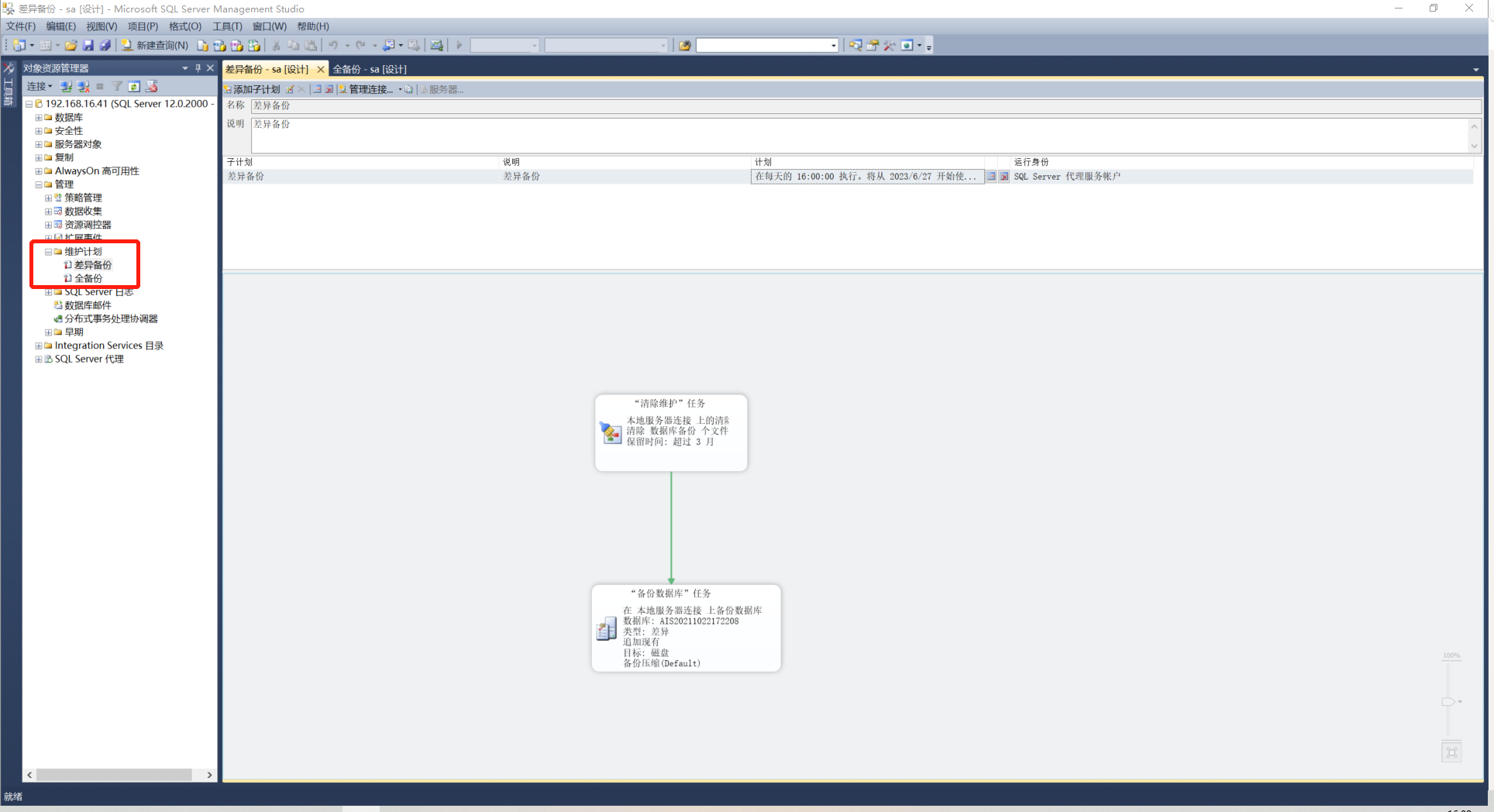Click the delete schedule icon in subplan row

coord(1004,177)
